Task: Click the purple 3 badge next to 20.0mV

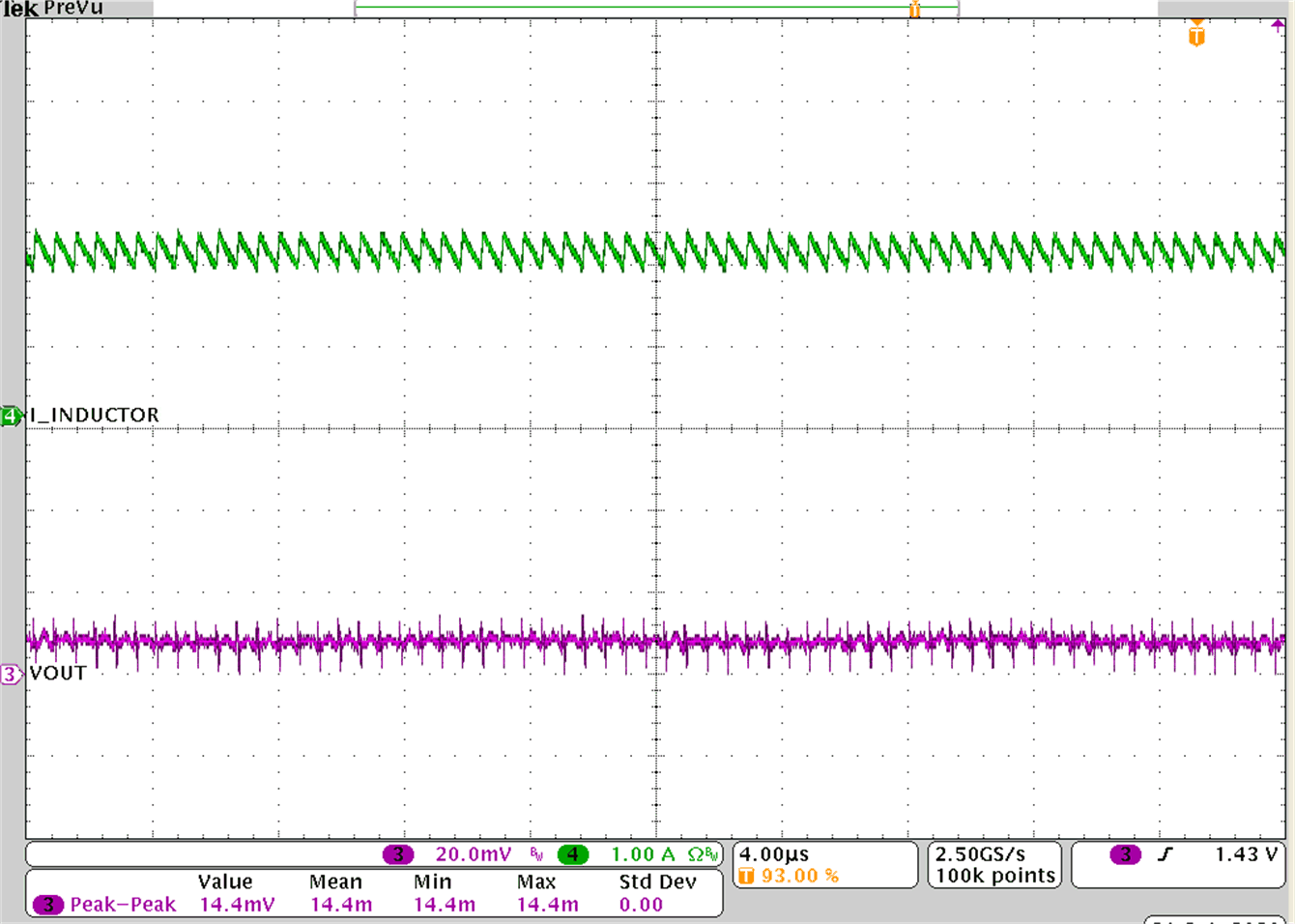Action: (x=398, y=853)
